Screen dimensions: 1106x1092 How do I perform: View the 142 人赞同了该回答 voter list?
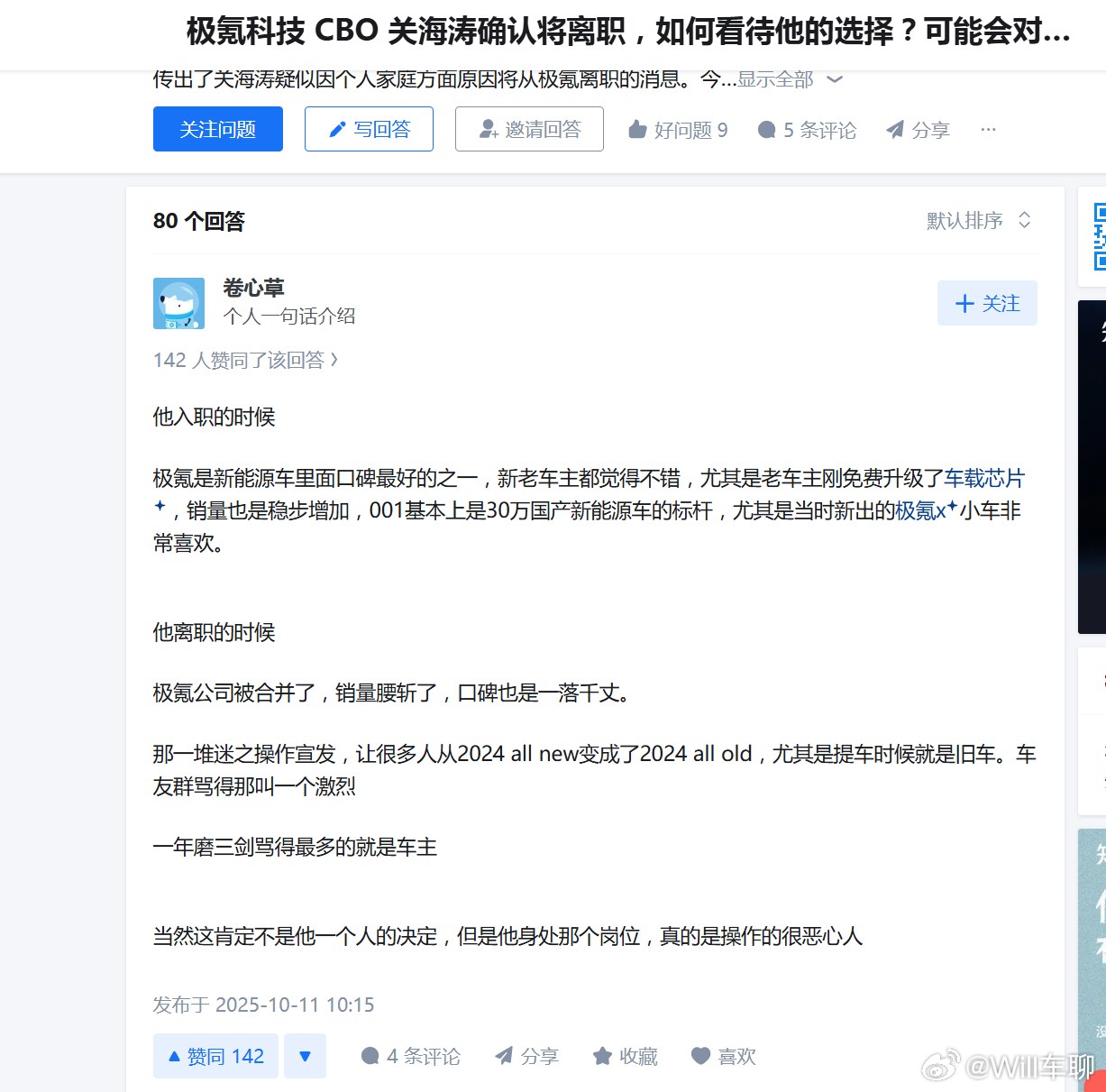pyautogui.click(x=246, y=360)
